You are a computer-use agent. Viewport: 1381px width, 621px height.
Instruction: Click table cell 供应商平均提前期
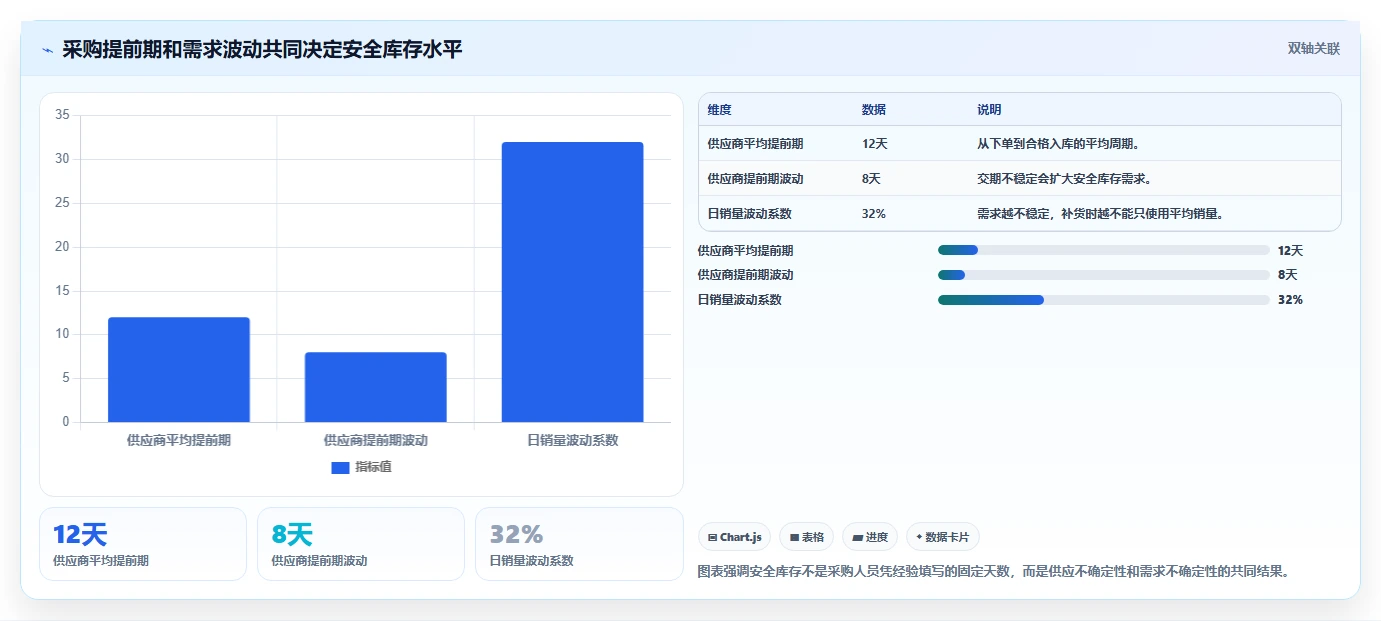755,144
